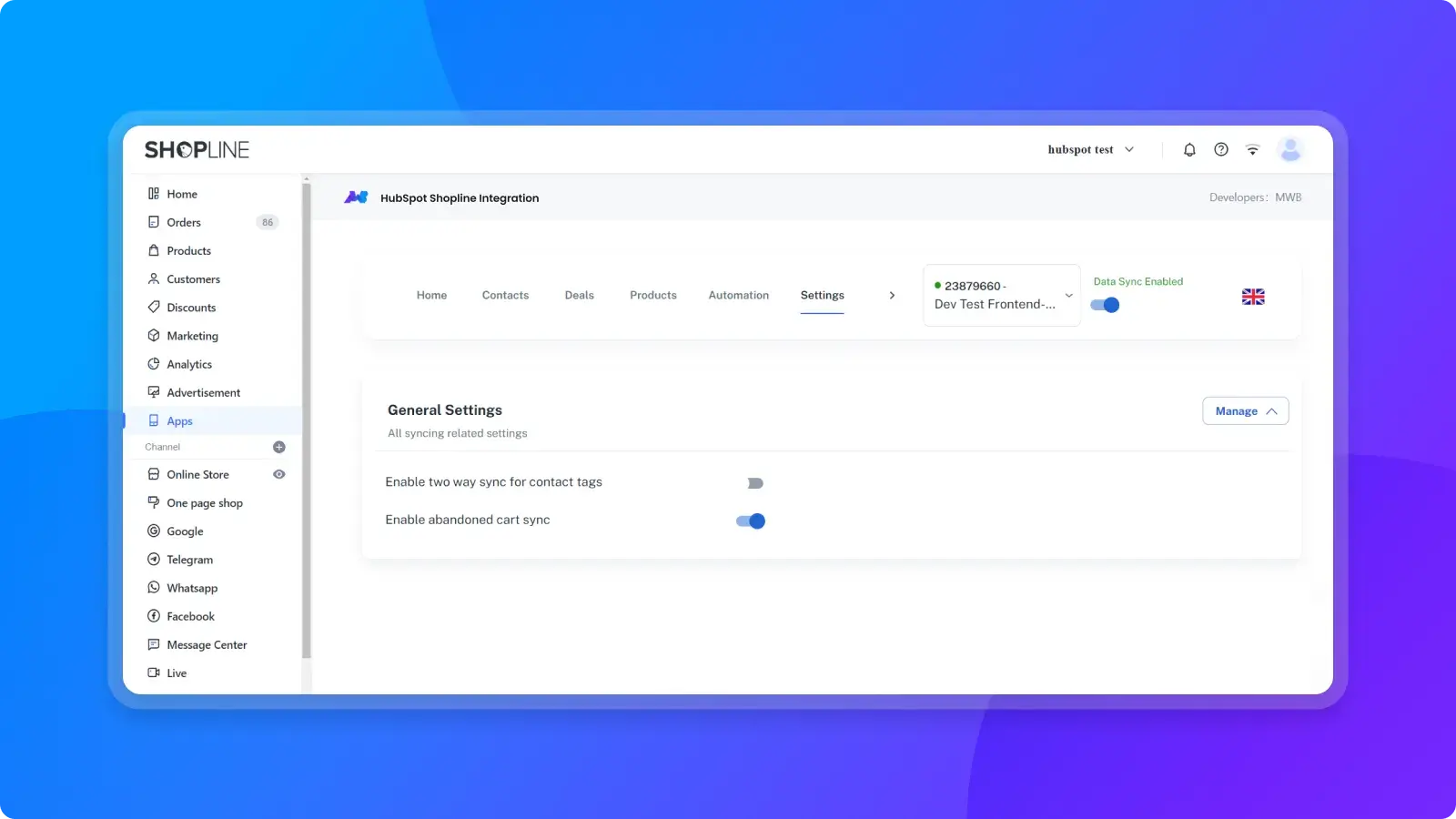Open the Deals tab
Screen dimensions: 1456x819
(579, 296)
